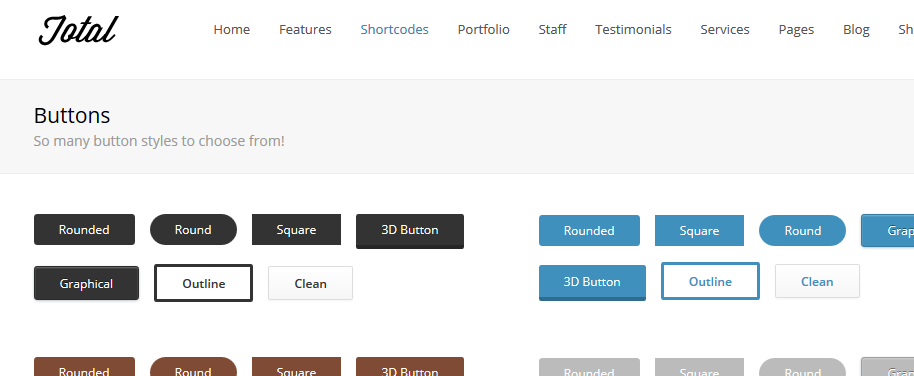Select the Buttons page heading

[x=72, y=115]
